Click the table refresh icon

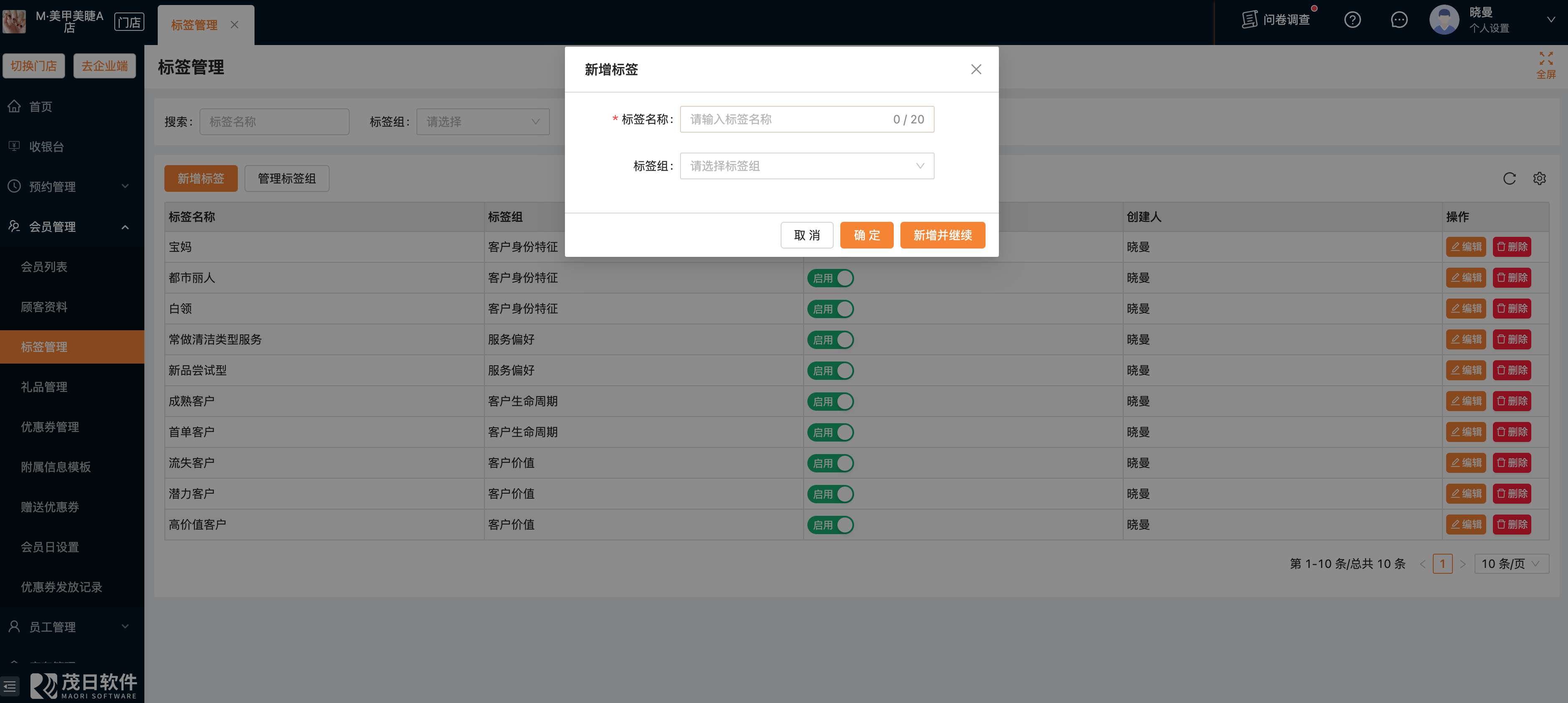click(1509, 179)
